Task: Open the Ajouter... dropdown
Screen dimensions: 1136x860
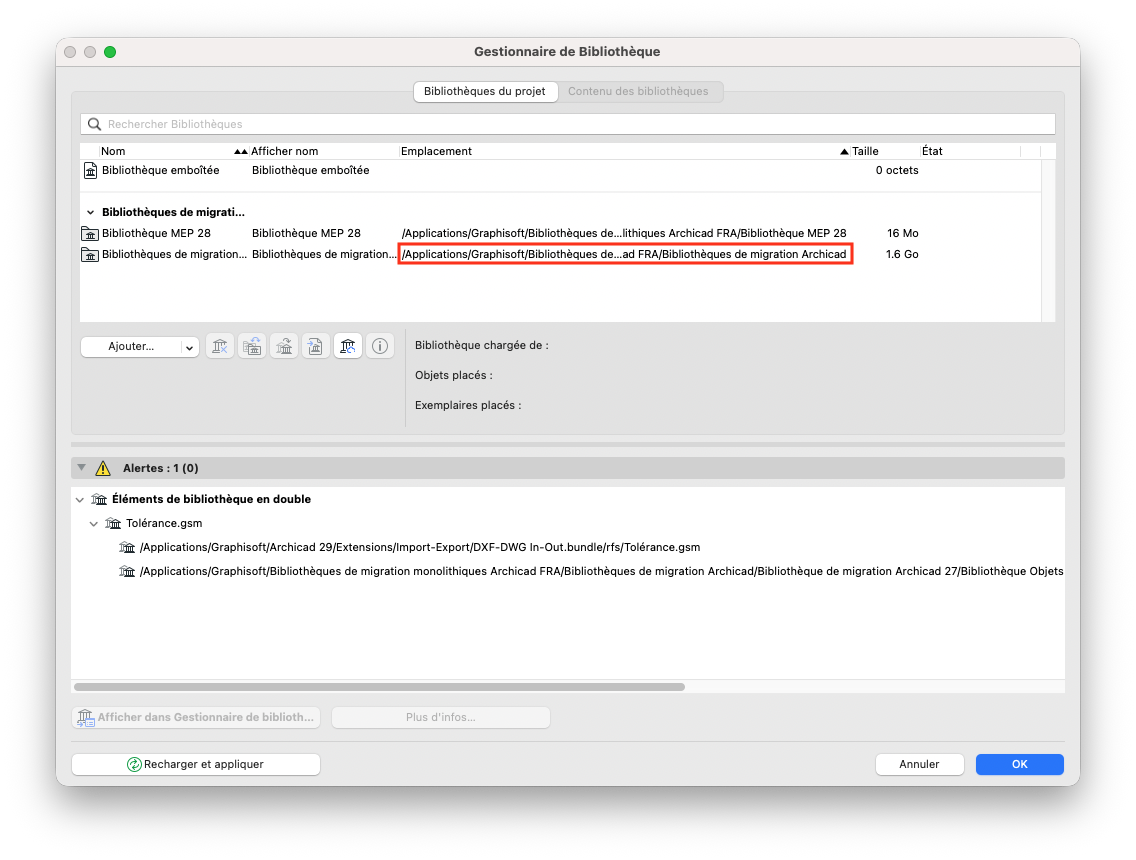Action: point(140,346)
